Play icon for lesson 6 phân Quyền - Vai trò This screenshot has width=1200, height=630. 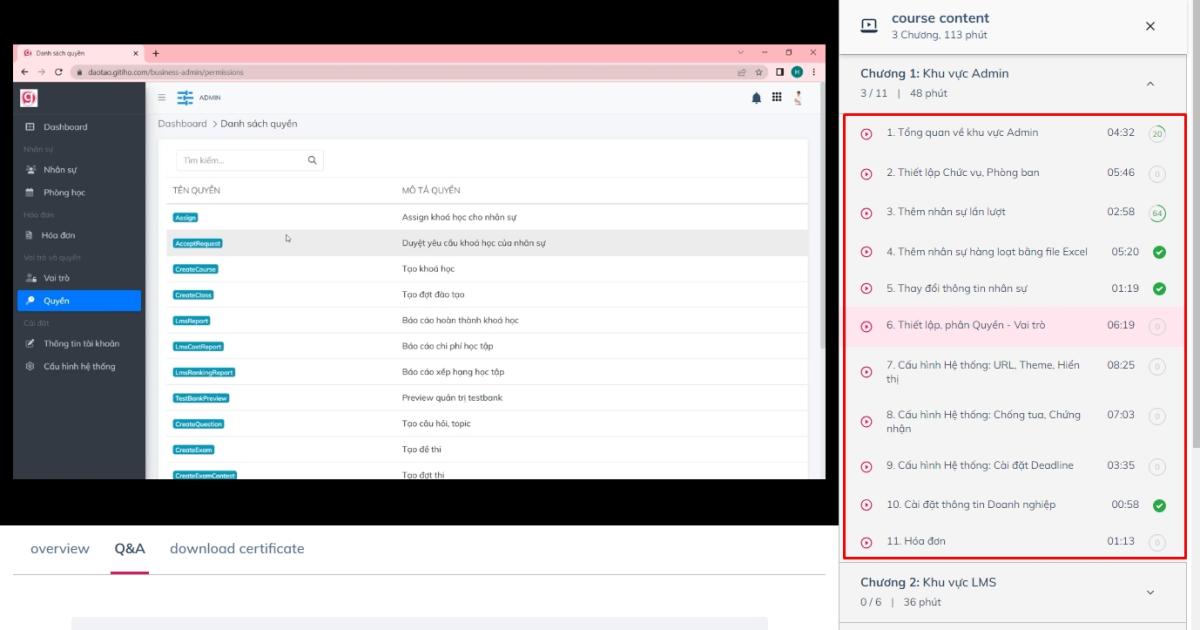[x=867, y=326]
